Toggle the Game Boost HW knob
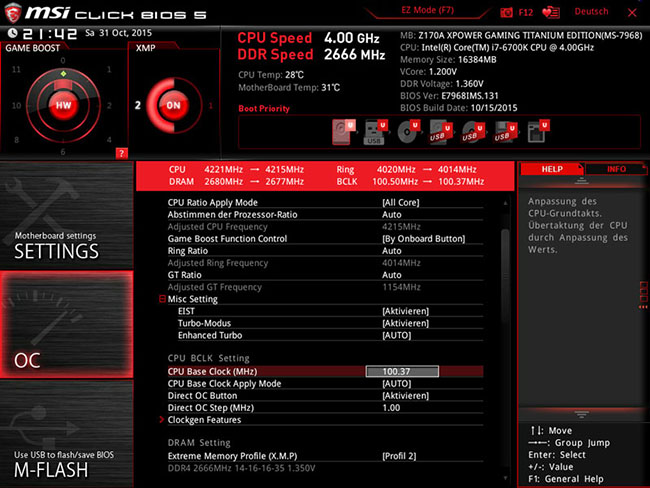 point(63,105)
